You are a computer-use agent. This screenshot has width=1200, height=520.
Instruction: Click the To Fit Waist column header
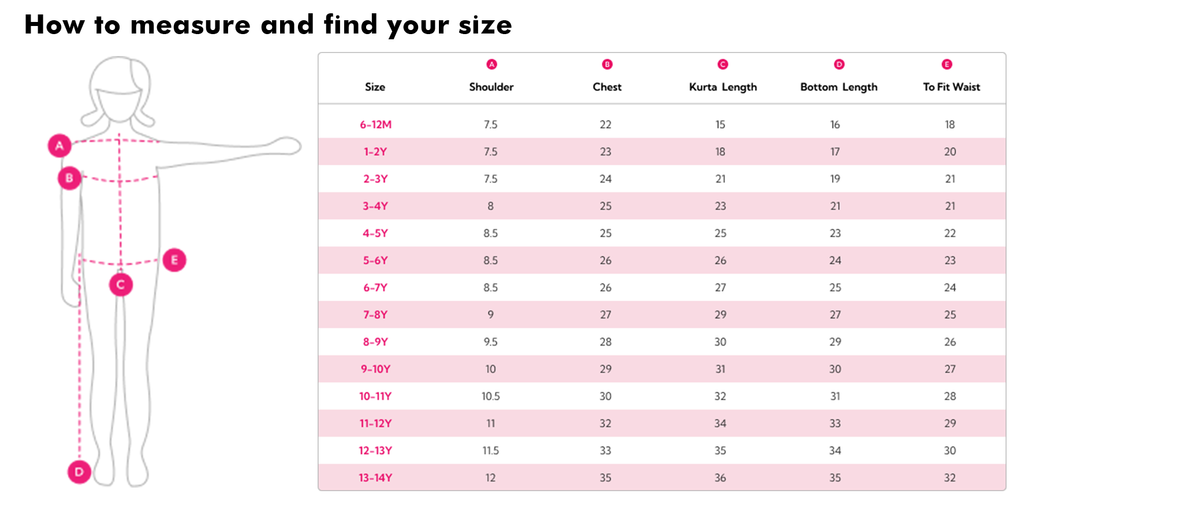pos(951,87)
